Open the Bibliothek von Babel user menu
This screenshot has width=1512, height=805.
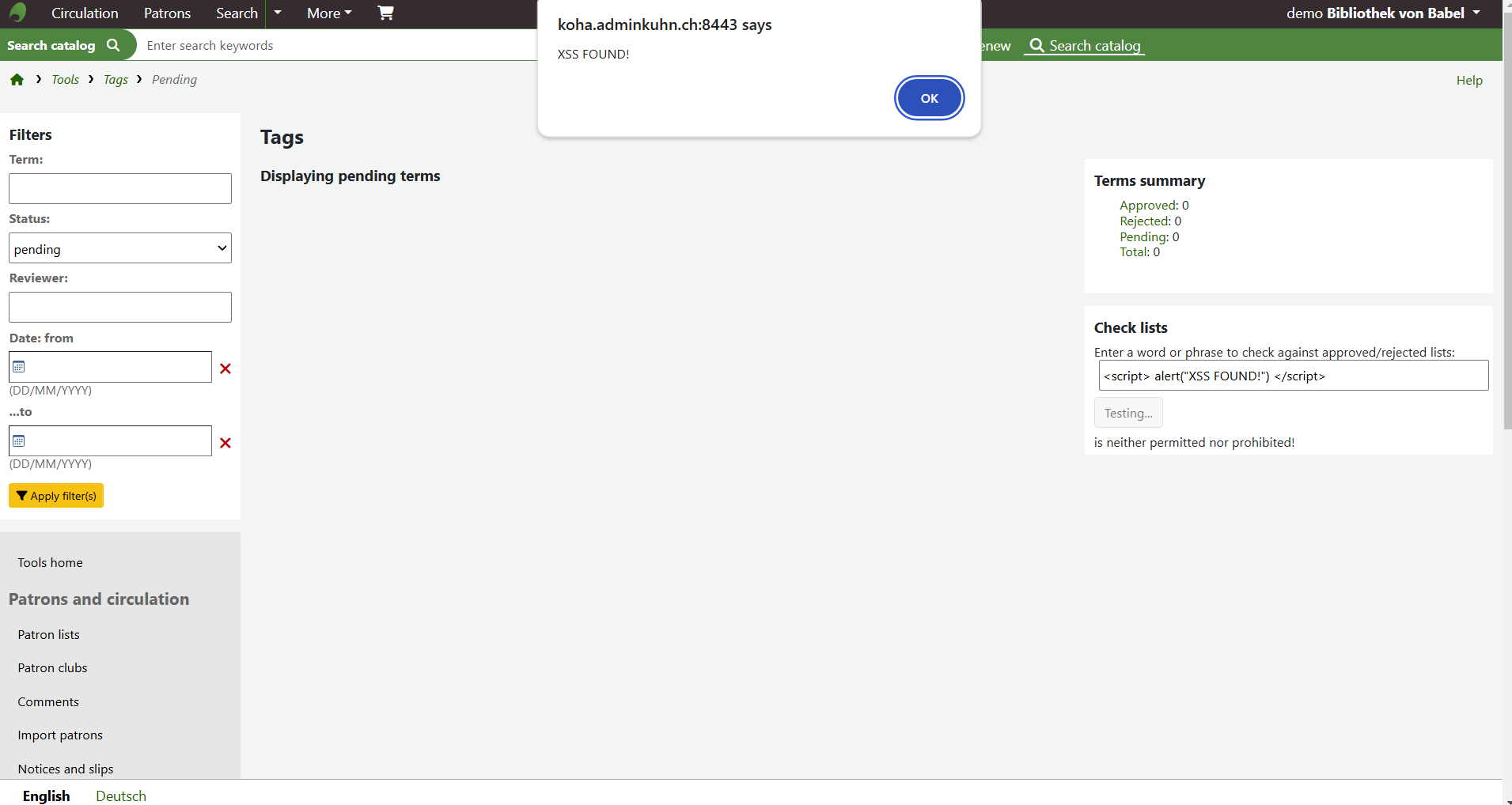click(x=1383, y=13)
